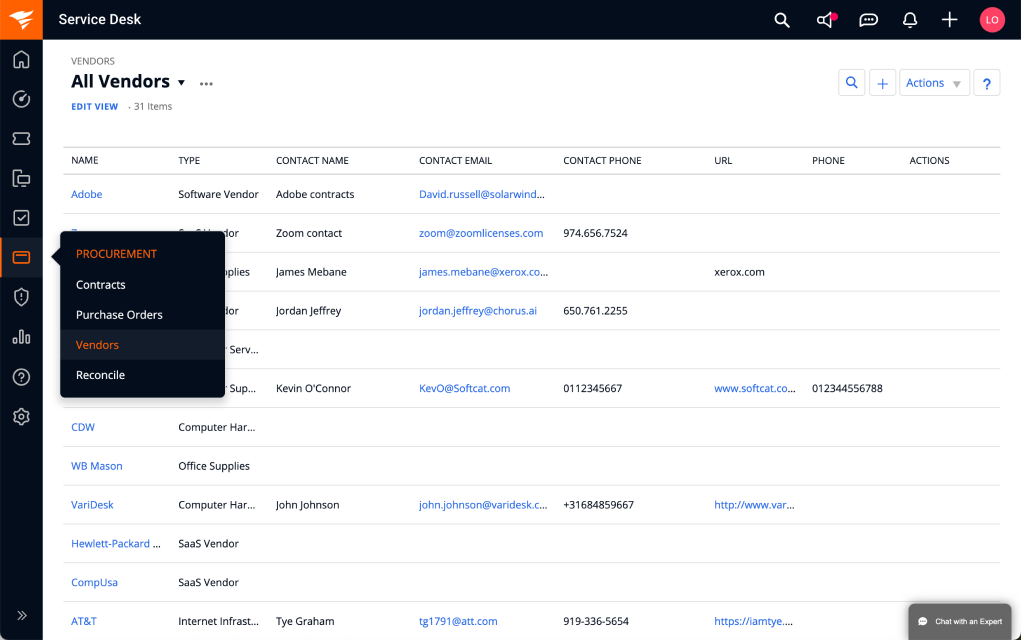Open the Adobe vendor record
Screen dimensions: 1024x640
coord(86,194)
